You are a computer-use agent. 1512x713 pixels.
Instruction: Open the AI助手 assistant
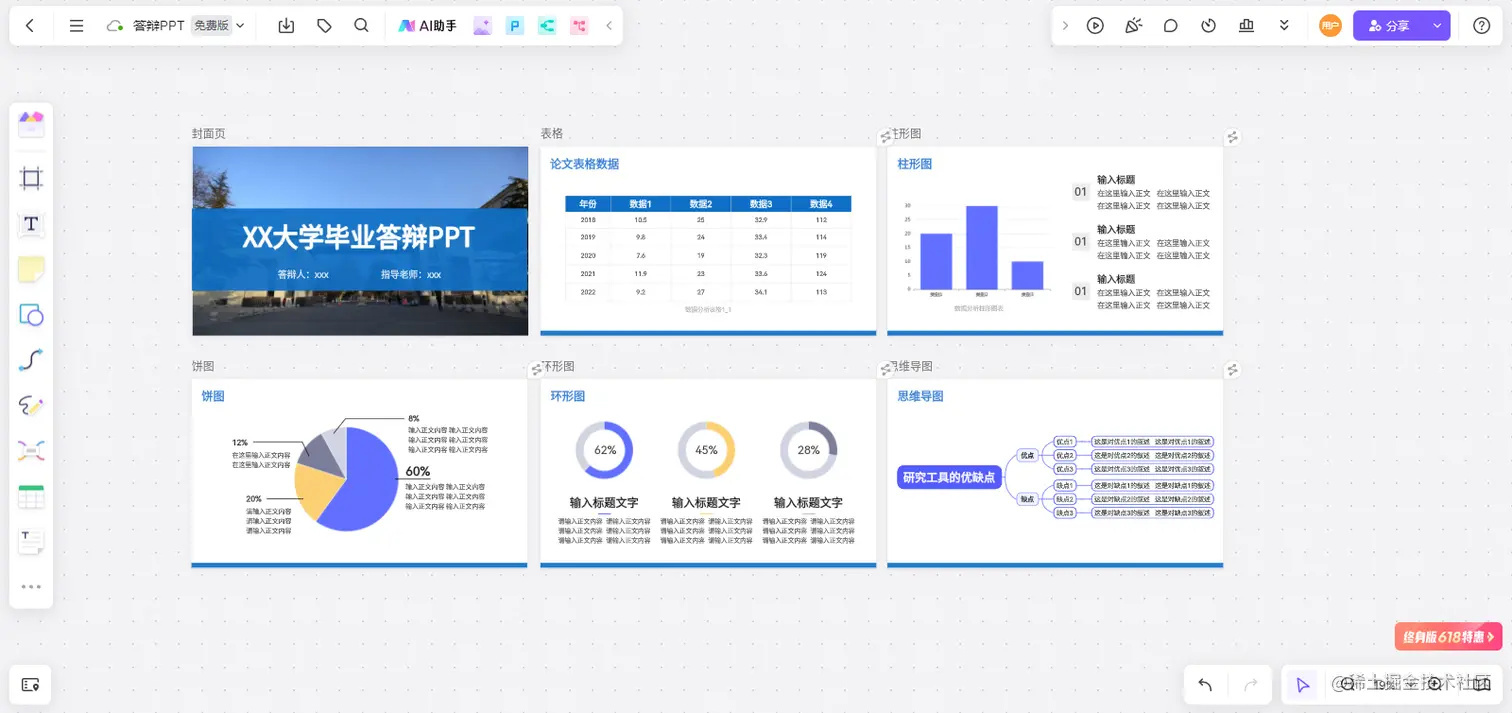(x=427, y=26)
